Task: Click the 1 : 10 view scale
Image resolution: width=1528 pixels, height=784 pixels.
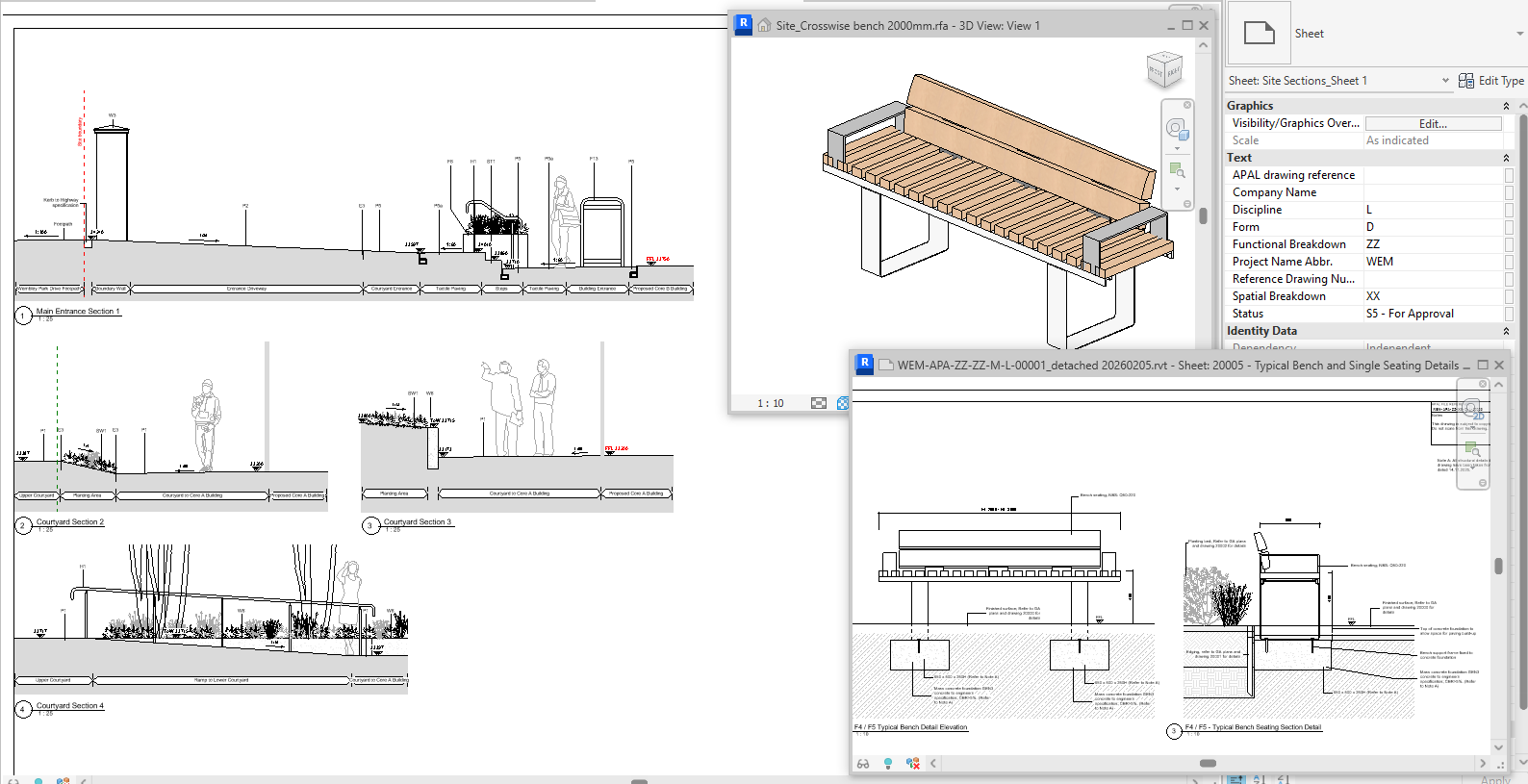Action: click(770, 403)
